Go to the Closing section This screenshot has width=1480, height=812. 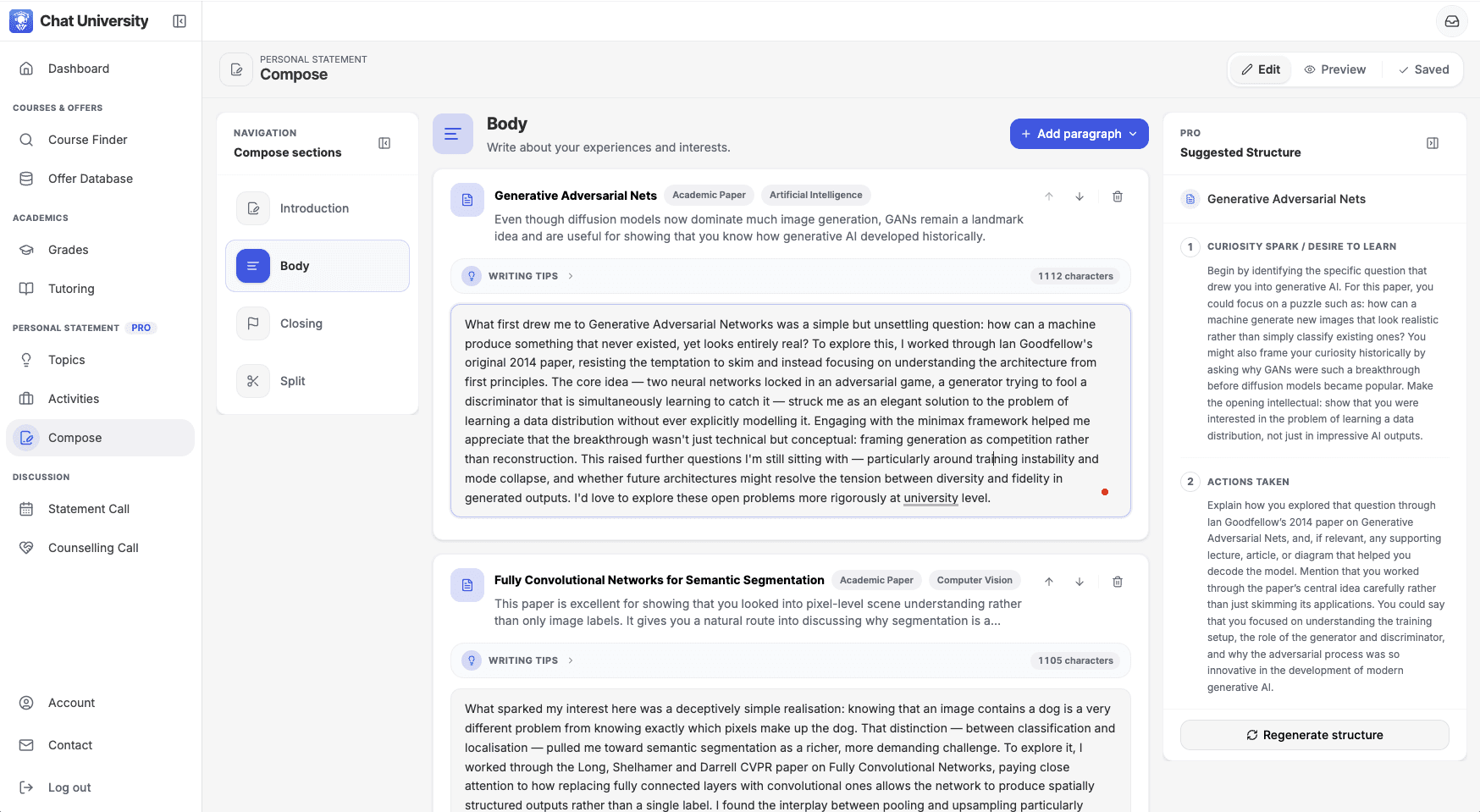pos(318,323)
